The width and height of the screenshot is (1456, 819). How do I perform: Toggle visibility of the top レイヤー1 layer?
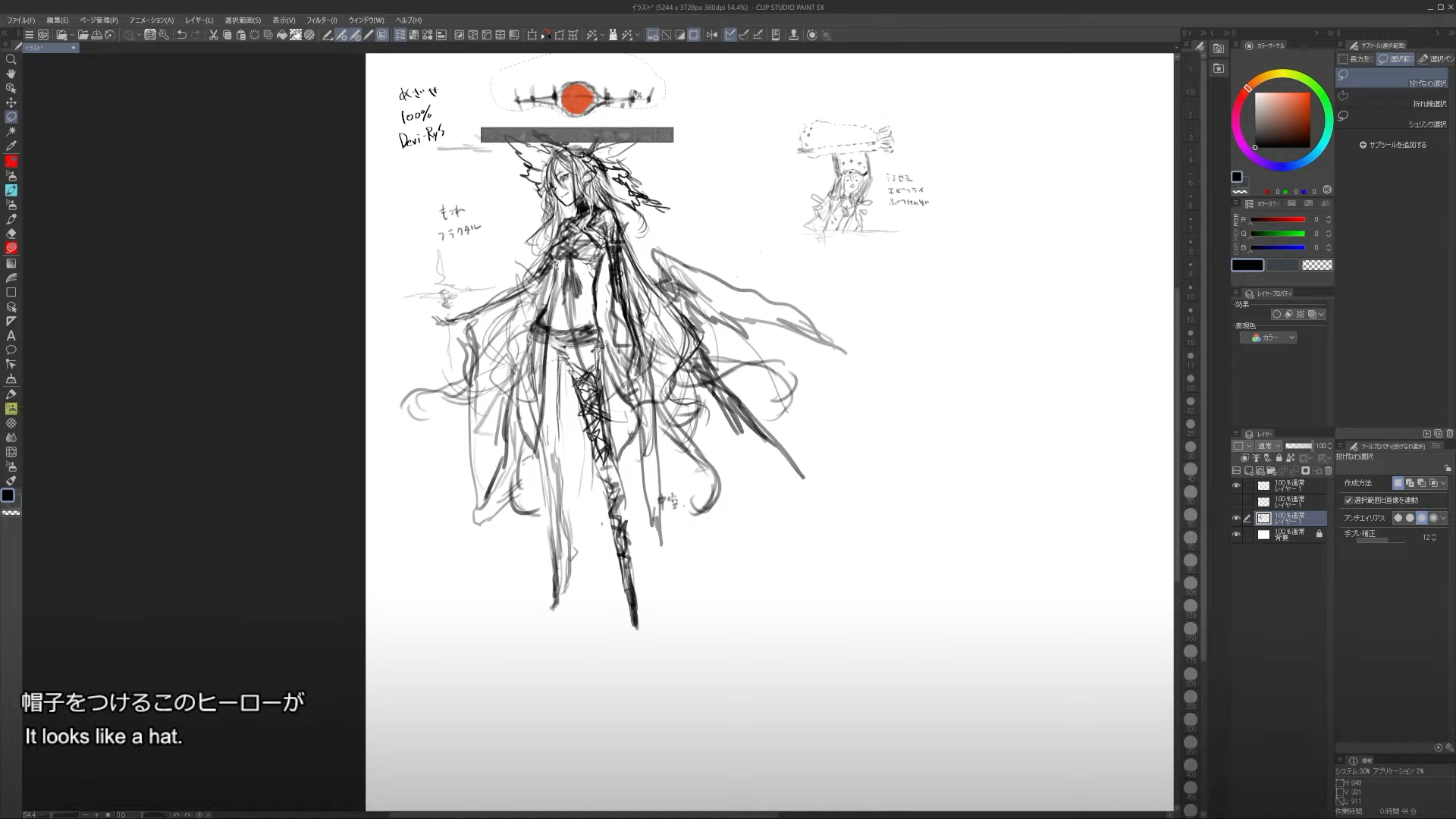pyautogui.click(x=1236, y=485)
